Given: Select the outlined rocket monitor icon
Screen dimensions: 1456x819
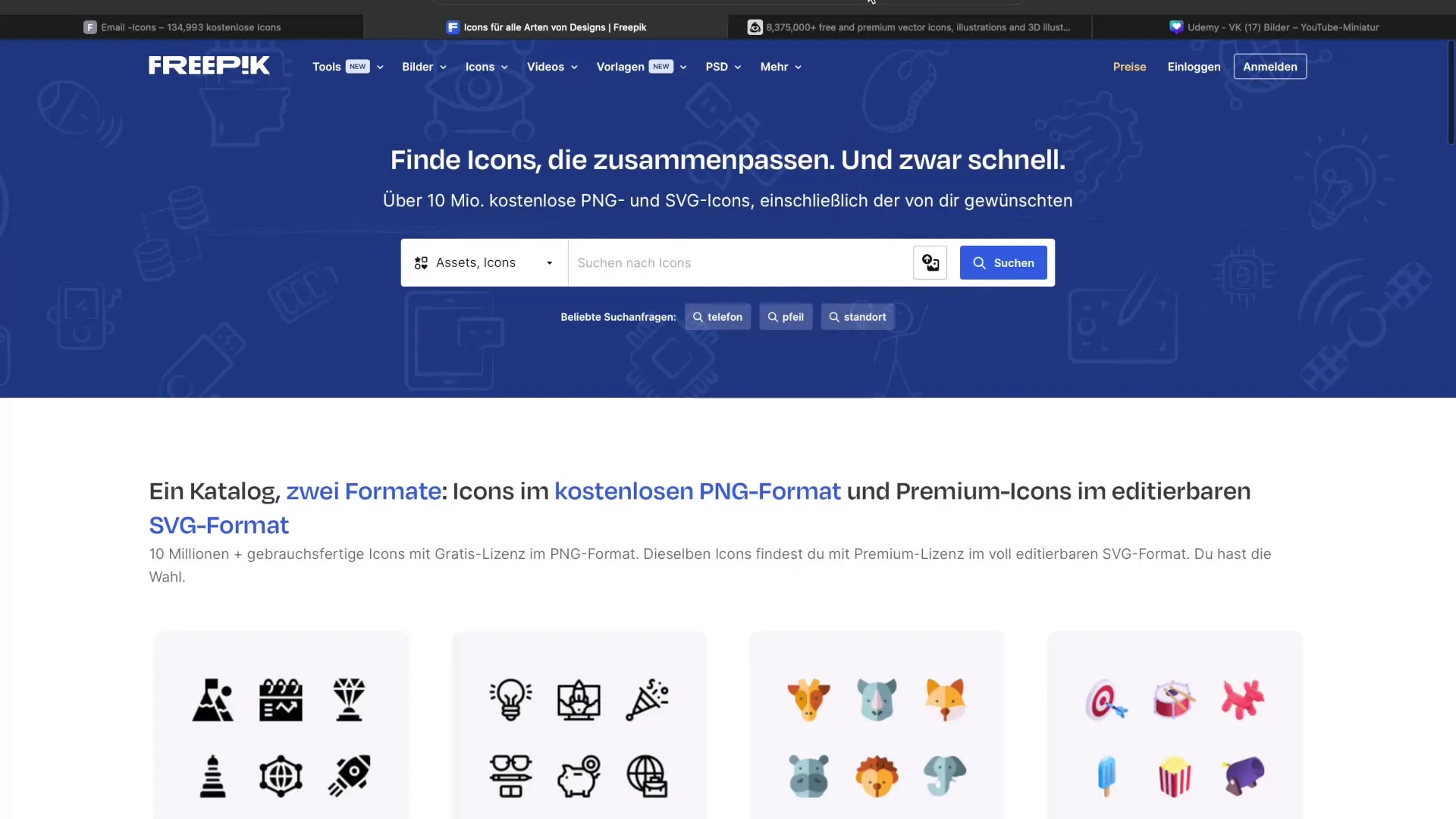Looking at the screenshot, I should pyautogui.click(x=579, y=699).
